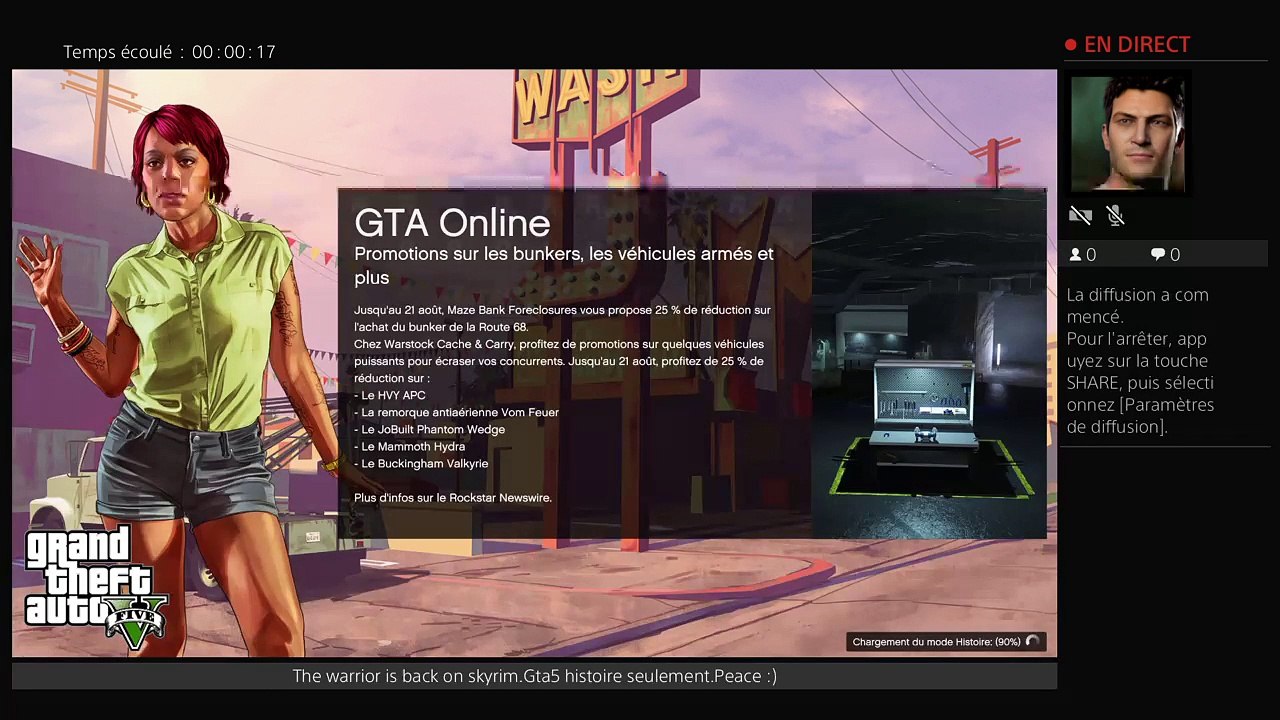
Task: Select the broadcaster avatar thumbnail
Action: click(1128, 134)
